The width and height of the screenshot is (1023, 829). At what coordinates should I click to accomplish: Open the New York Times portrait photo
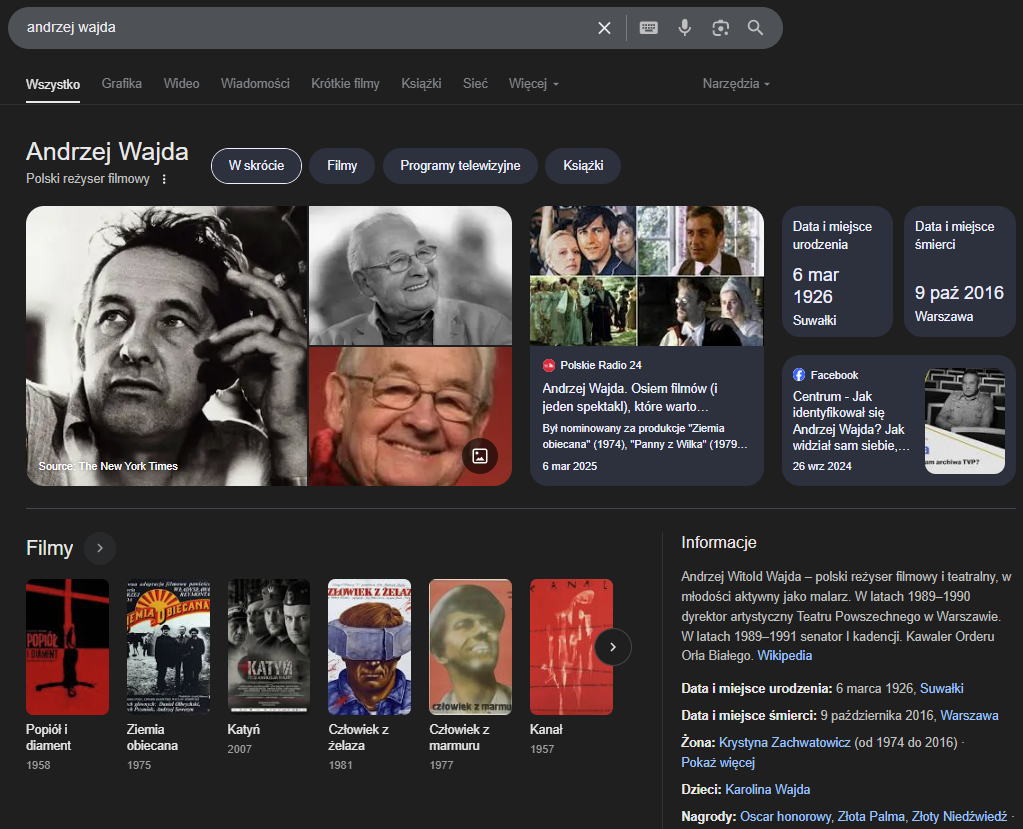point(166,346)
